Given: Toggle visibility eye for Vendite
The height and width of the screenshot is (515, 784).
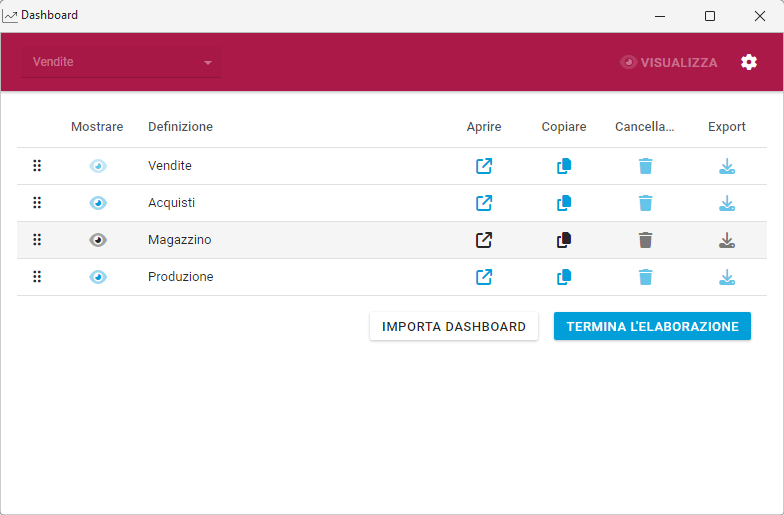Looking at the screenshot, I should point(97,166).
